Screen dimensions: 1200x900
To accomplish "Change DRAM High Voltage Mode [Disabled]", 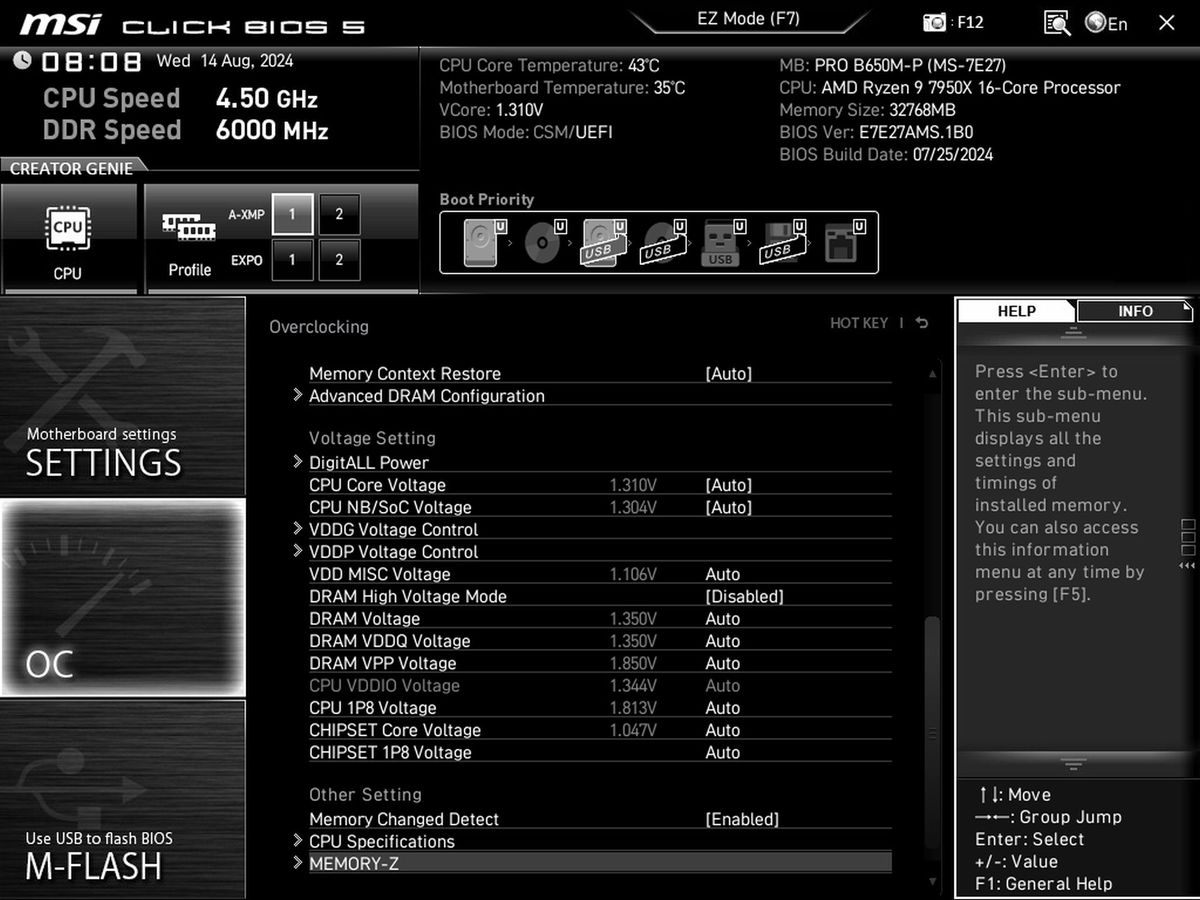I will click(x=744, y=597).
